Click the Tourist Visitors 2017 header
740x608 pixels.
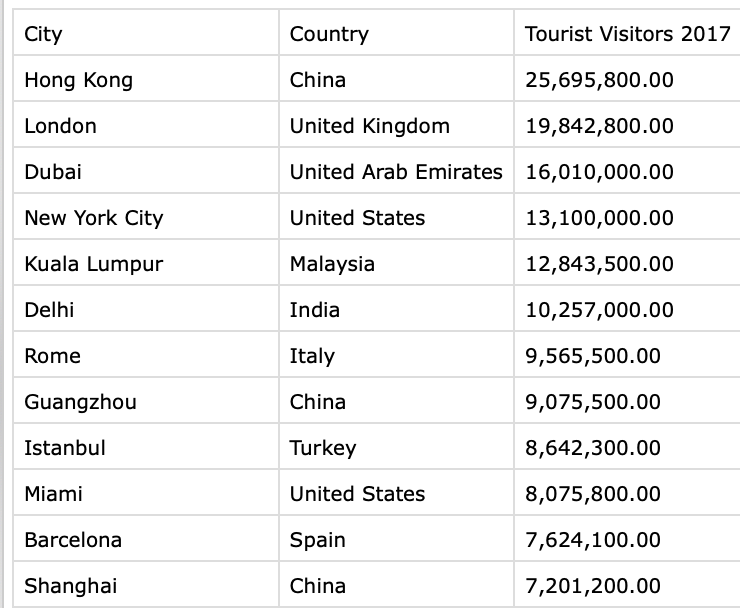[x=627, y=34]
